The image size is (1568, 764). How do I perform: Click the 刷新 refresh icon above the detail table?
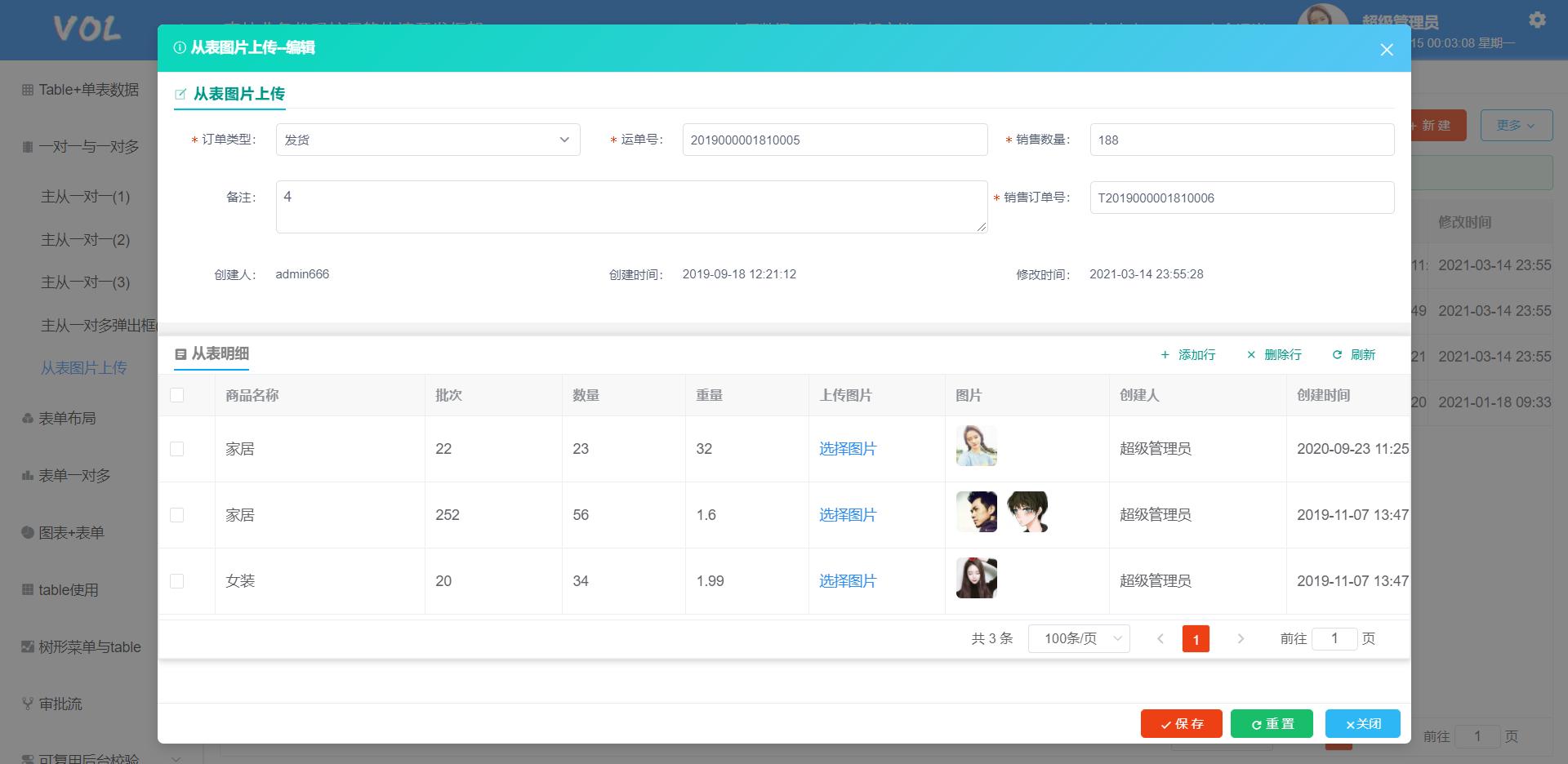click(x=1338, y=355)
